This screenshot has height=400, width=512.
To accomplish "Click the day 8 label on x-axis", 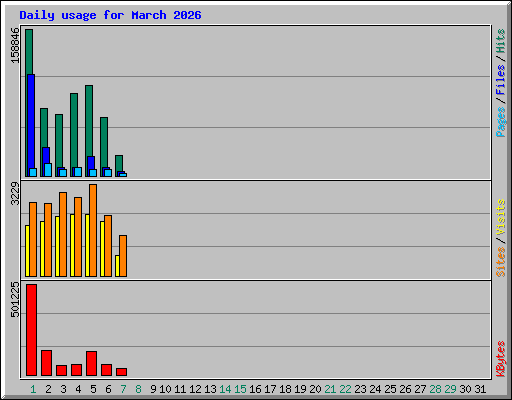I will pos(138,389).
